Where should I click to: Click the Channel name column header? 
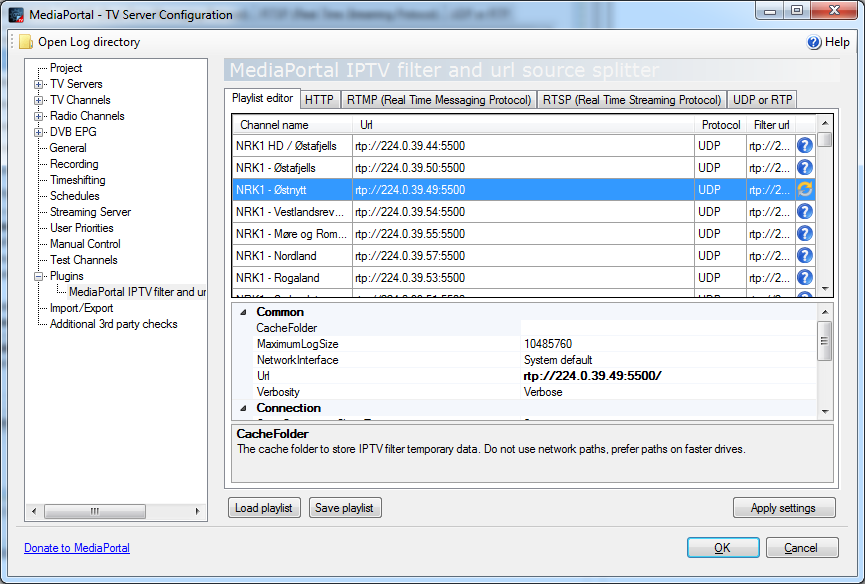293,125
